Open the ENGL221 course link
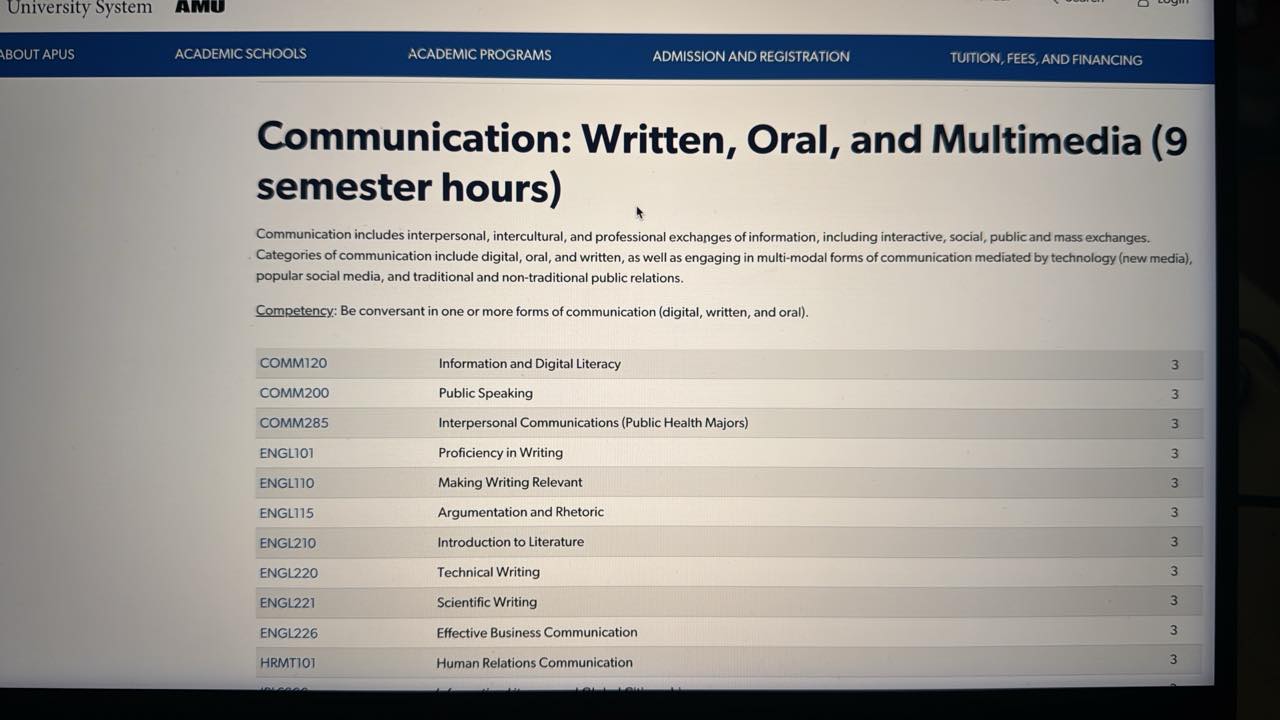Image resolution: width=1280 pixels, height=720 pixels. click(287, 603)
